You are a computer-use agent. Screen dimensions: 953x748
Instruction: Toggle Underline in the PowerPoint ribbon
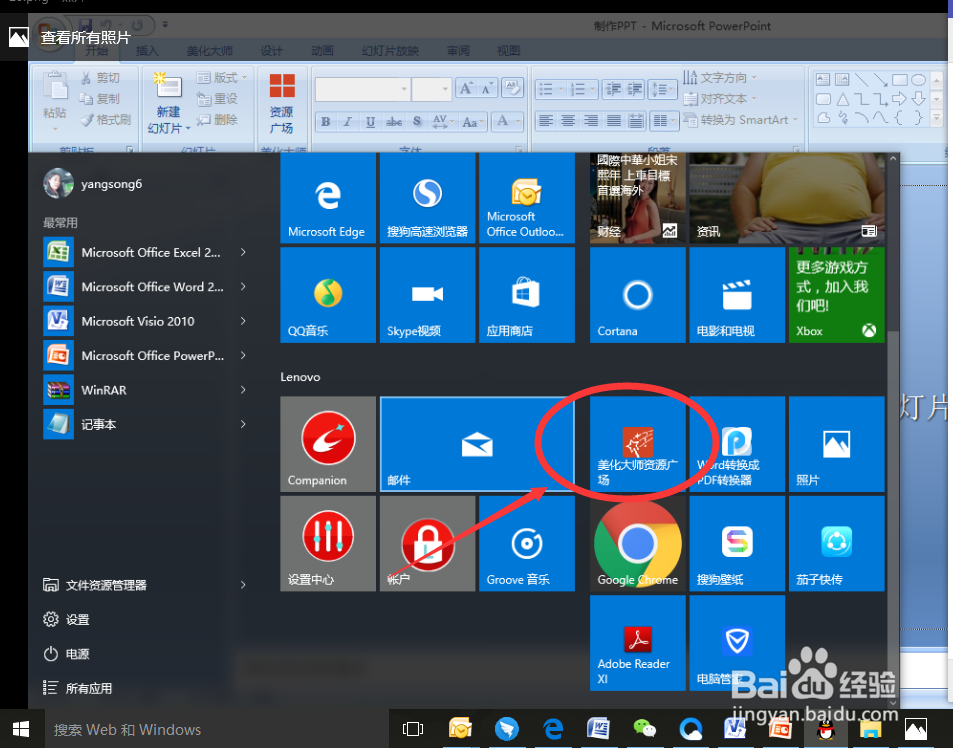pos(370,122)
